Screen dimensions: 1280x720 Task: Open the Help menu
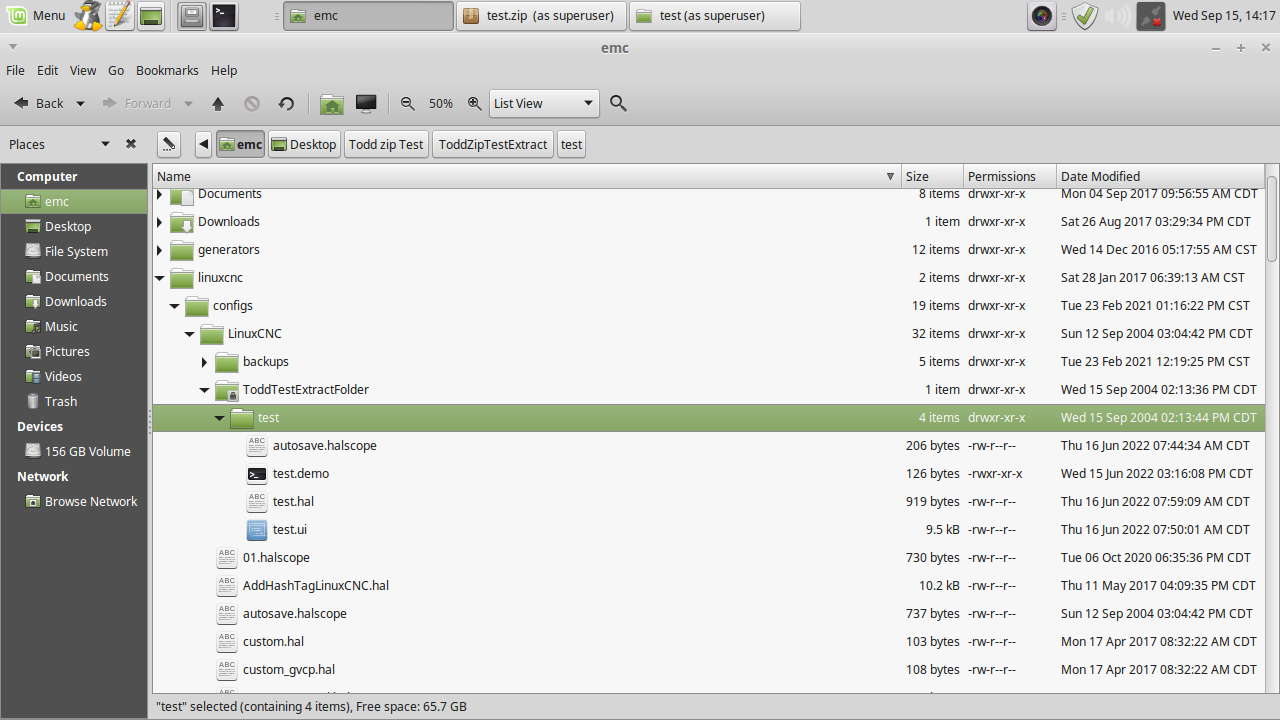(224, 71)
